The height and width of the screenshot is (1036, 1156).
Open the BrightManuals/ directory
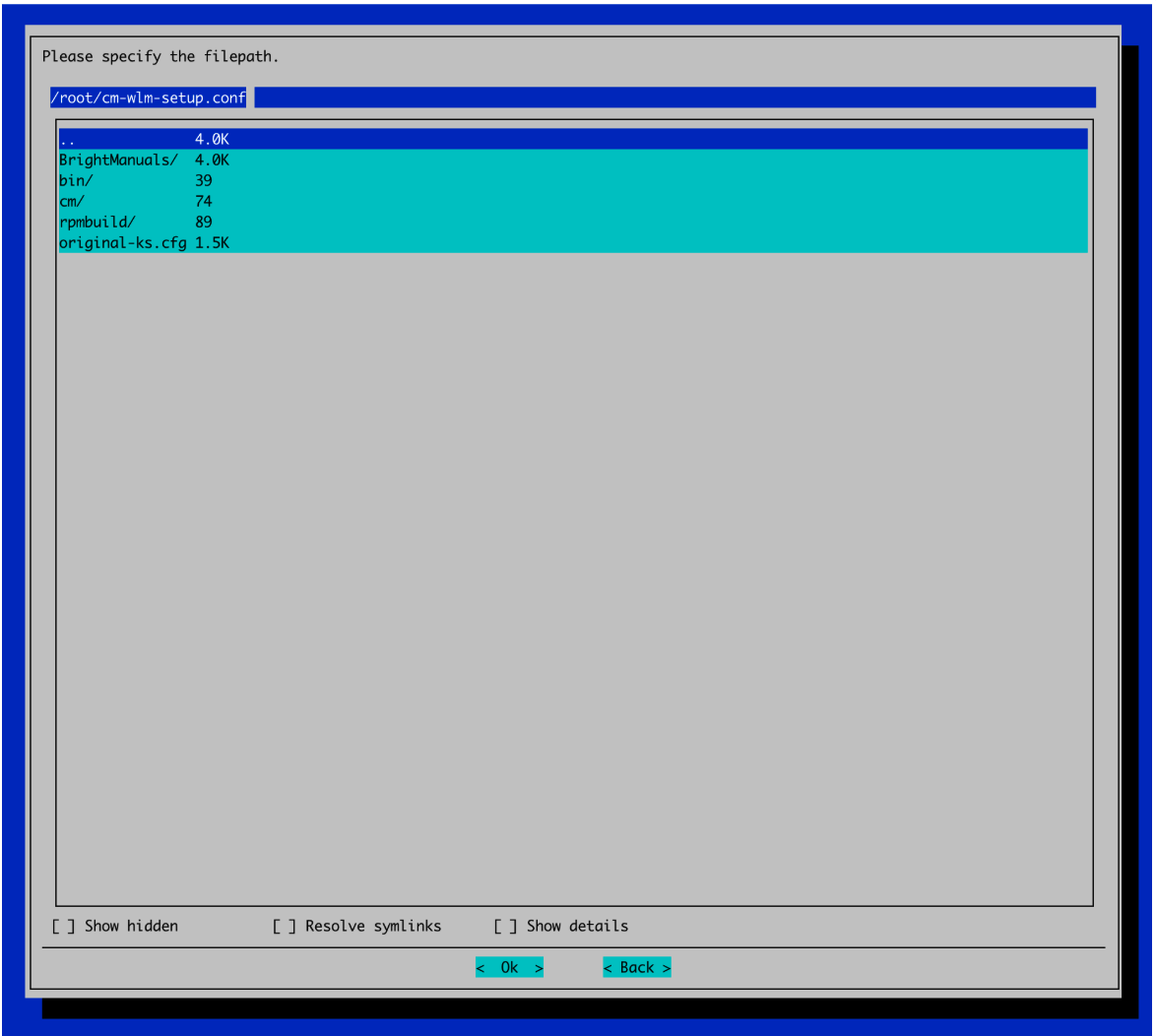(573, 160)
